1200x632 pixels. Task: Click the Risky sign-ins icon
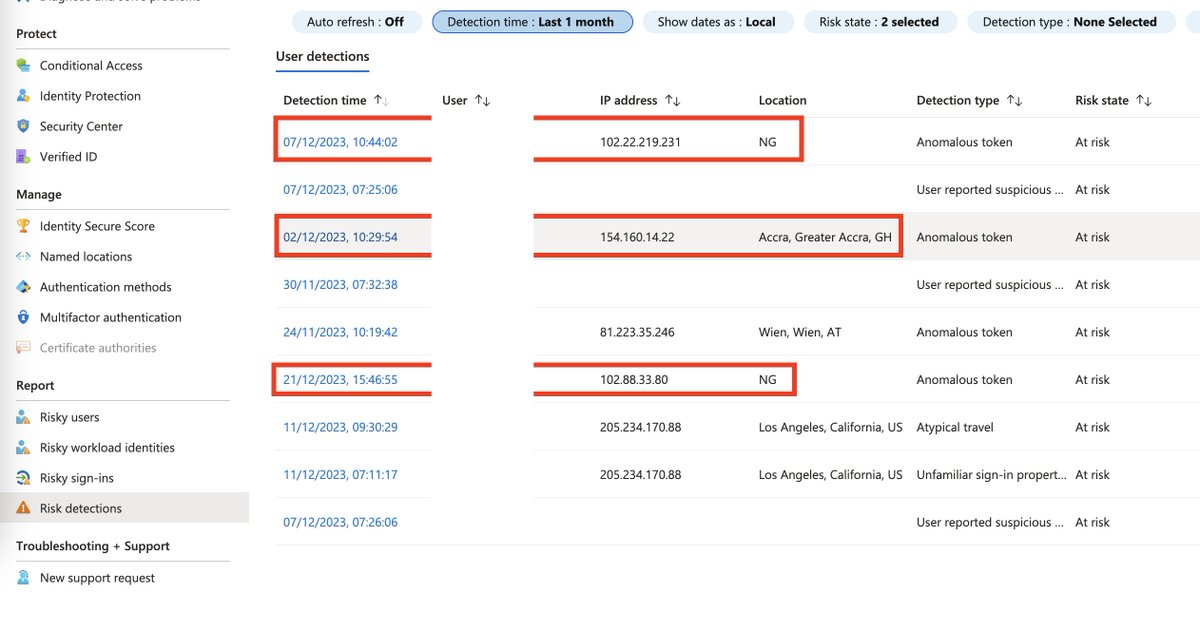point(24,478)
